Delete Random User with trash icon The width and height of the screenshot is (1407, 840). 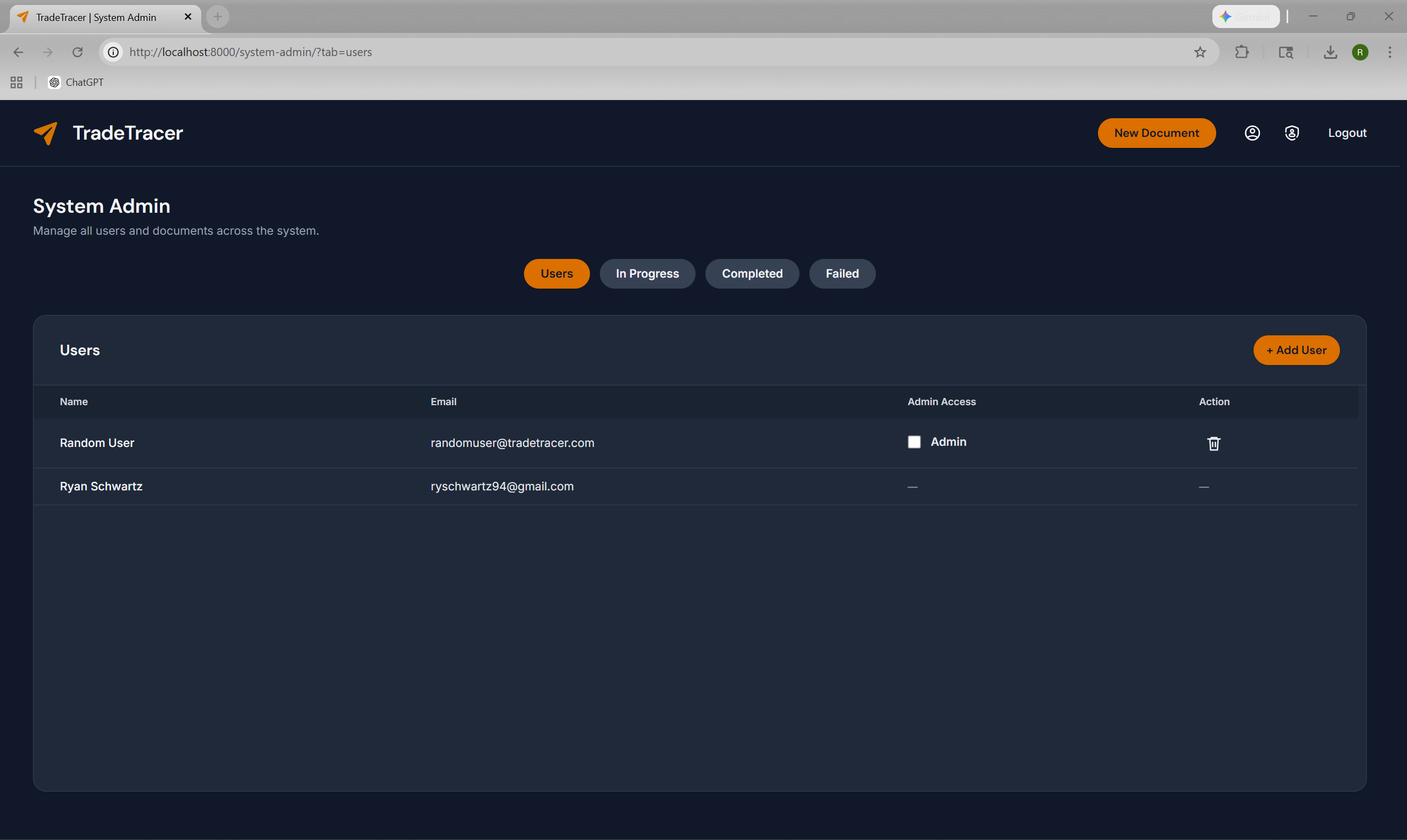[x=1213, y=443]
